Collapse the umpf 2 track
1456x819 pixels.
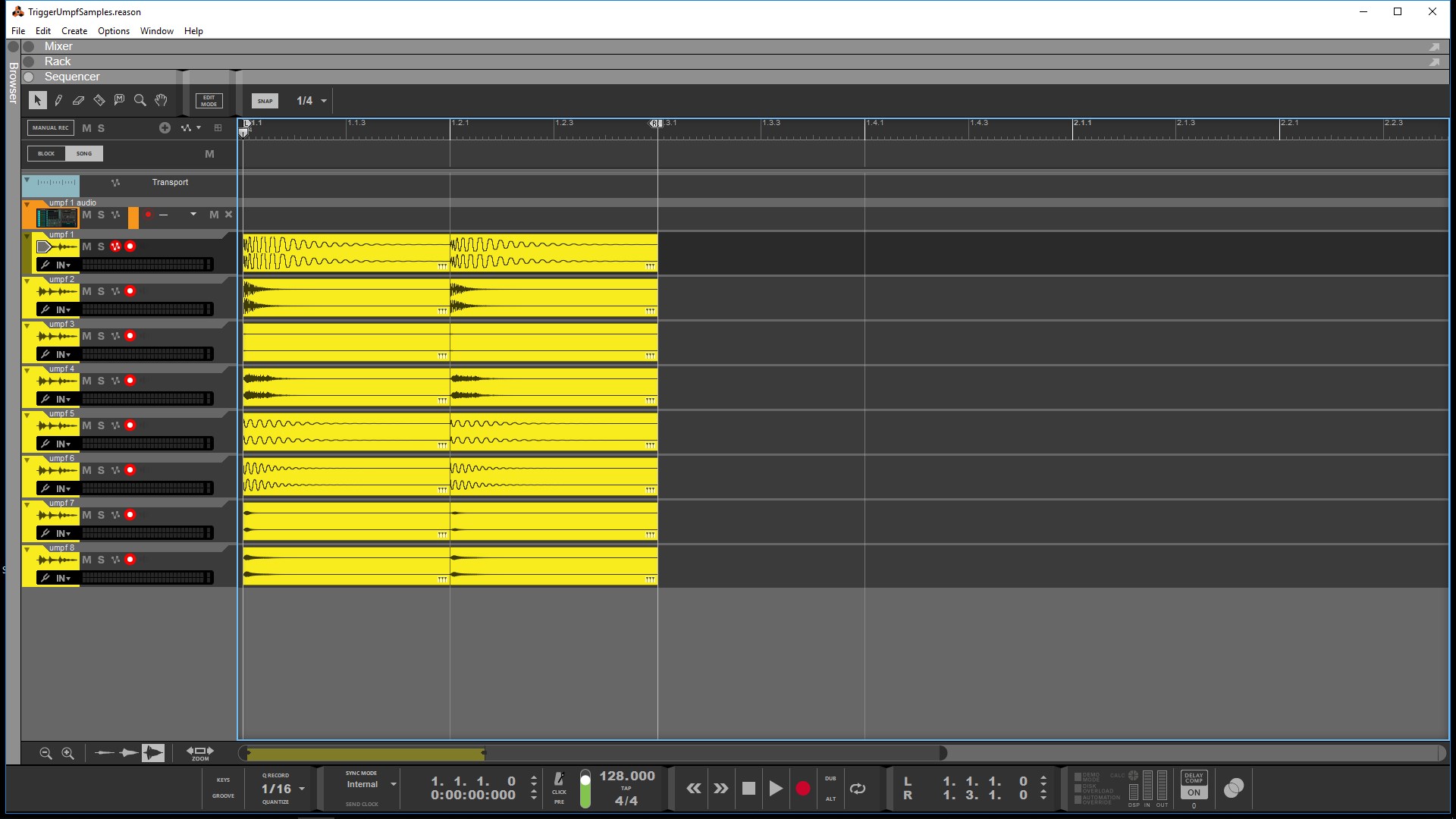[27, 280]
